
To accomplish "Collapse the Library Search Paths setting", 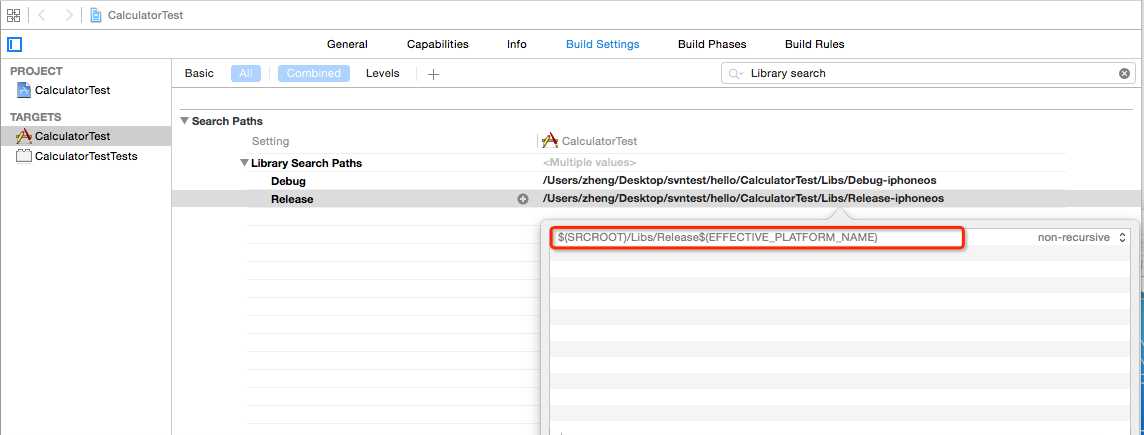I will [x=244, y=163].
